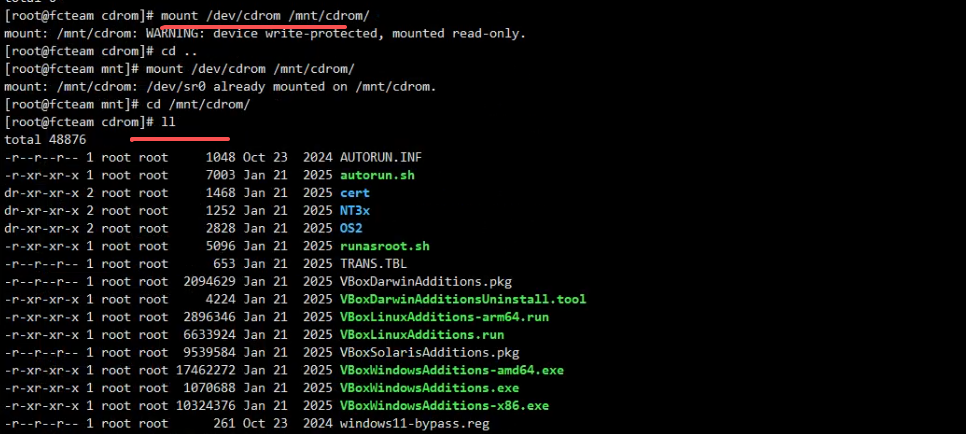Click the 'cd ..' command
Image resolution: width=966 pixels, height=434 pixels.
(x=179, y=51)
